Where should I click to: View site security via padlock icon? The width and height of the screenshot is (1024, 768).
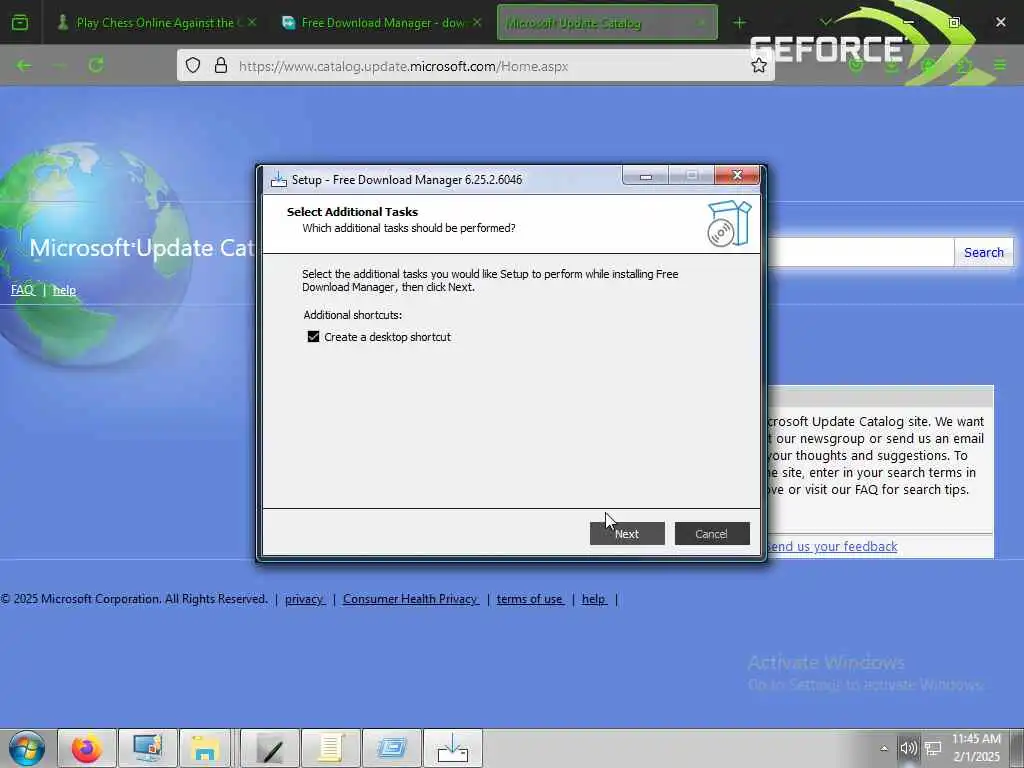[x=221, y=65]
